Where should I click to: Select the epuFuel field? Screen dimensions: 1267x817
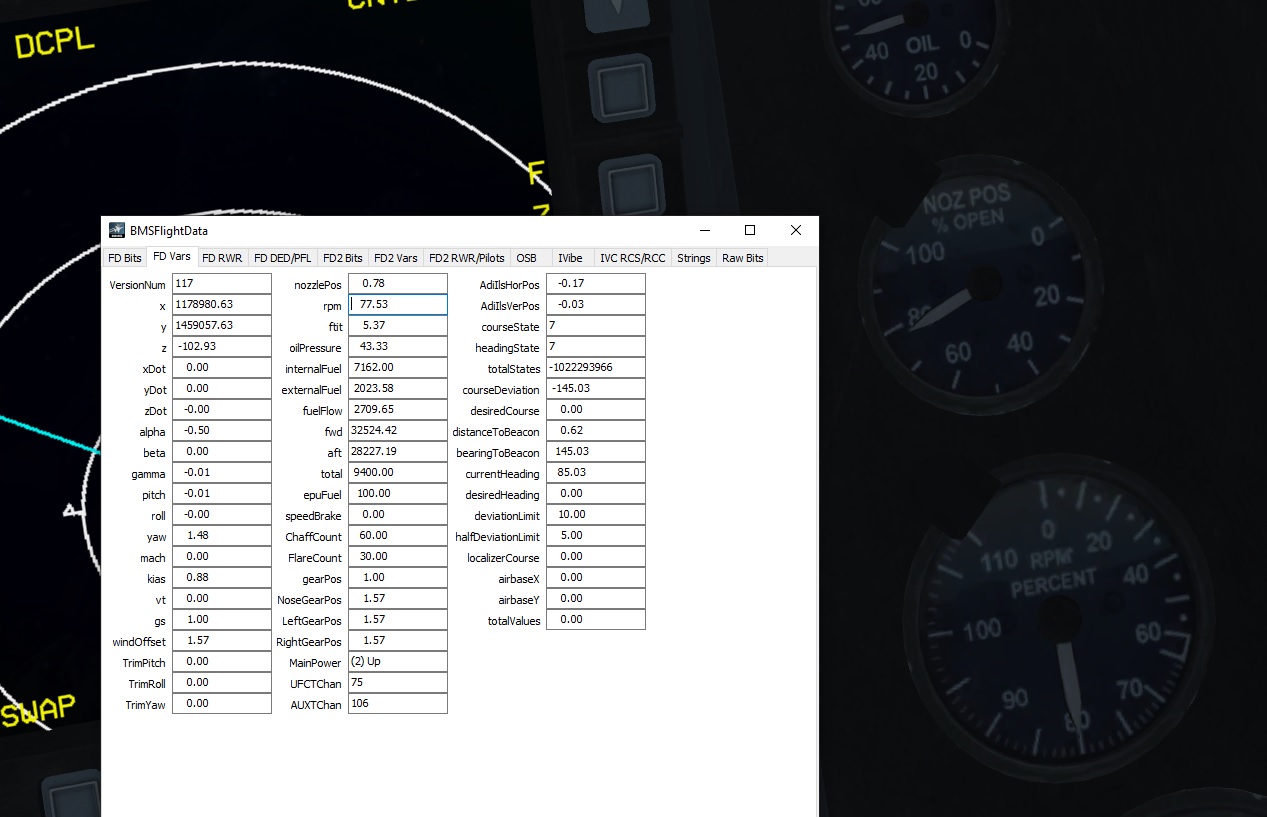[398, 494]
